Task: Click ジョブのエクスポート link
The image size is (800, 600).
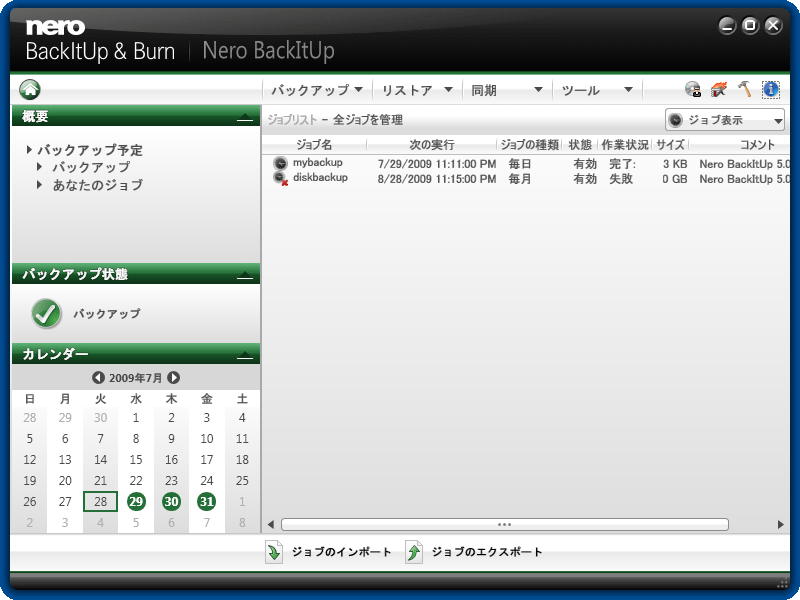Action: coord(487,552)
